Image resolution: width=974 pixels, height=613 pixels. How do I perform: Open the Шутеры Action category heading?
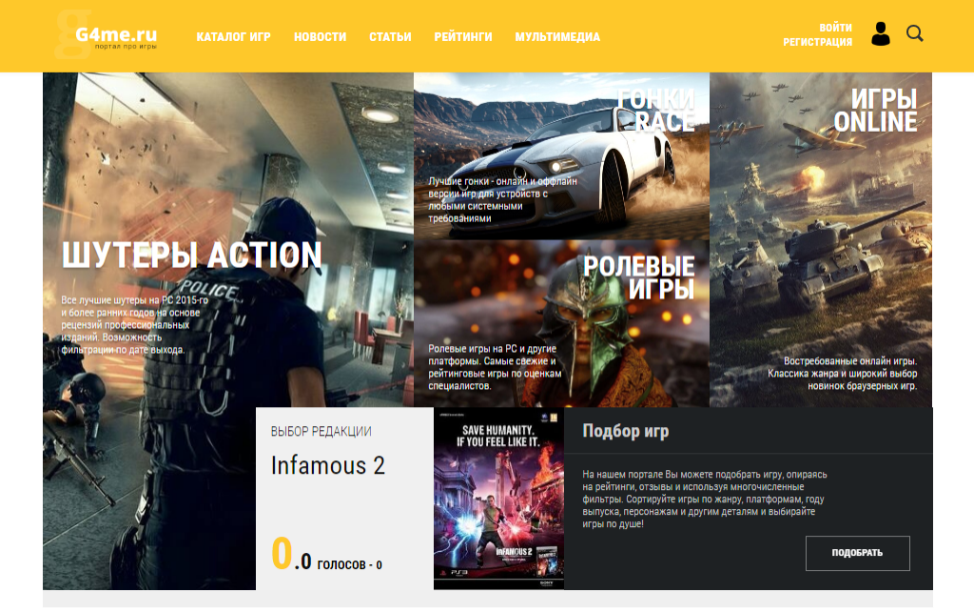(192, 255)
